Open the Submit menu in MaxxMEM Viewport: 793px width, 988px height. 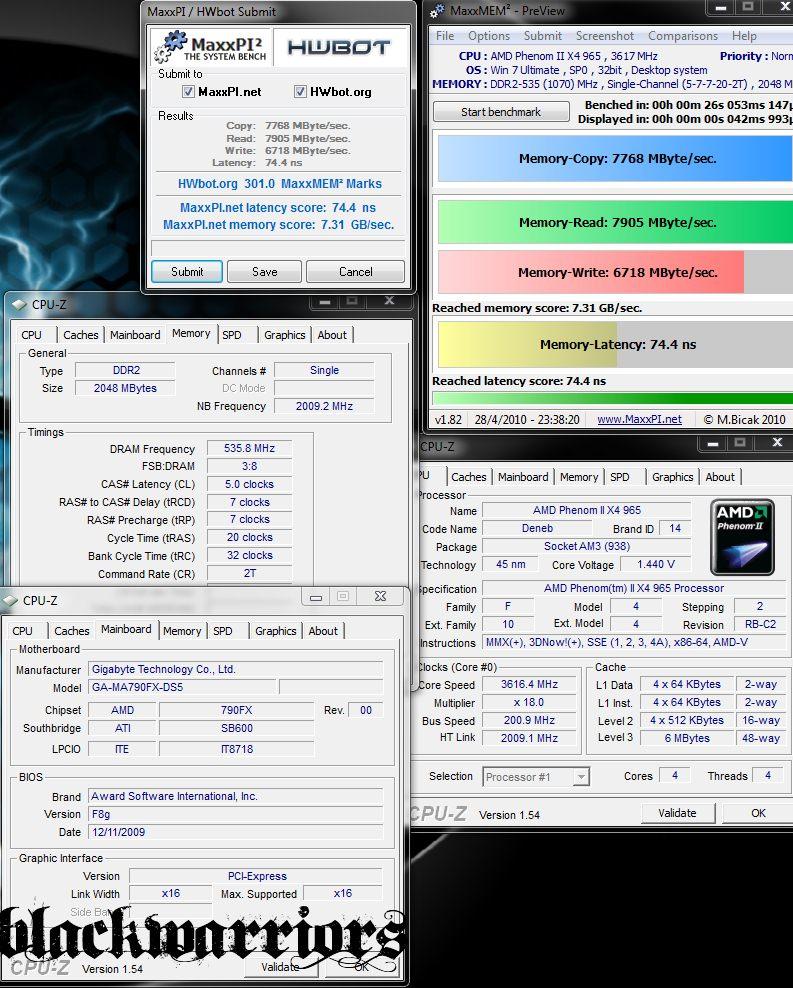[x=542, y=36]
